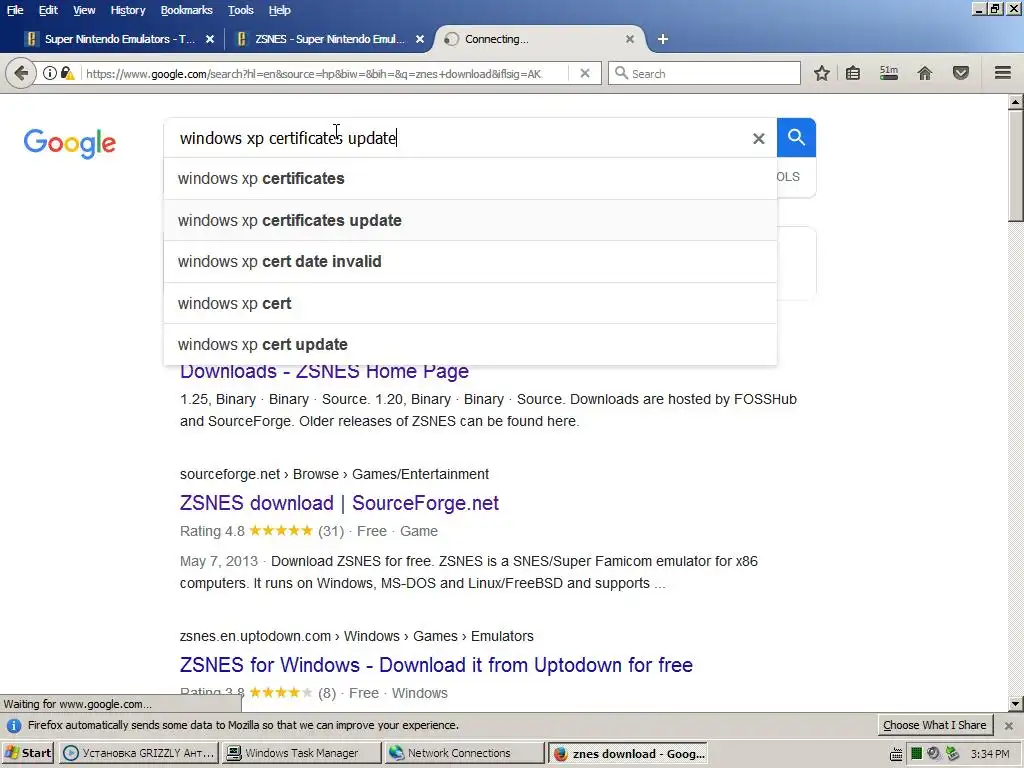Open the Edit menu
The width and height of the screenshot is (1024, 768).
click(48, 10)
